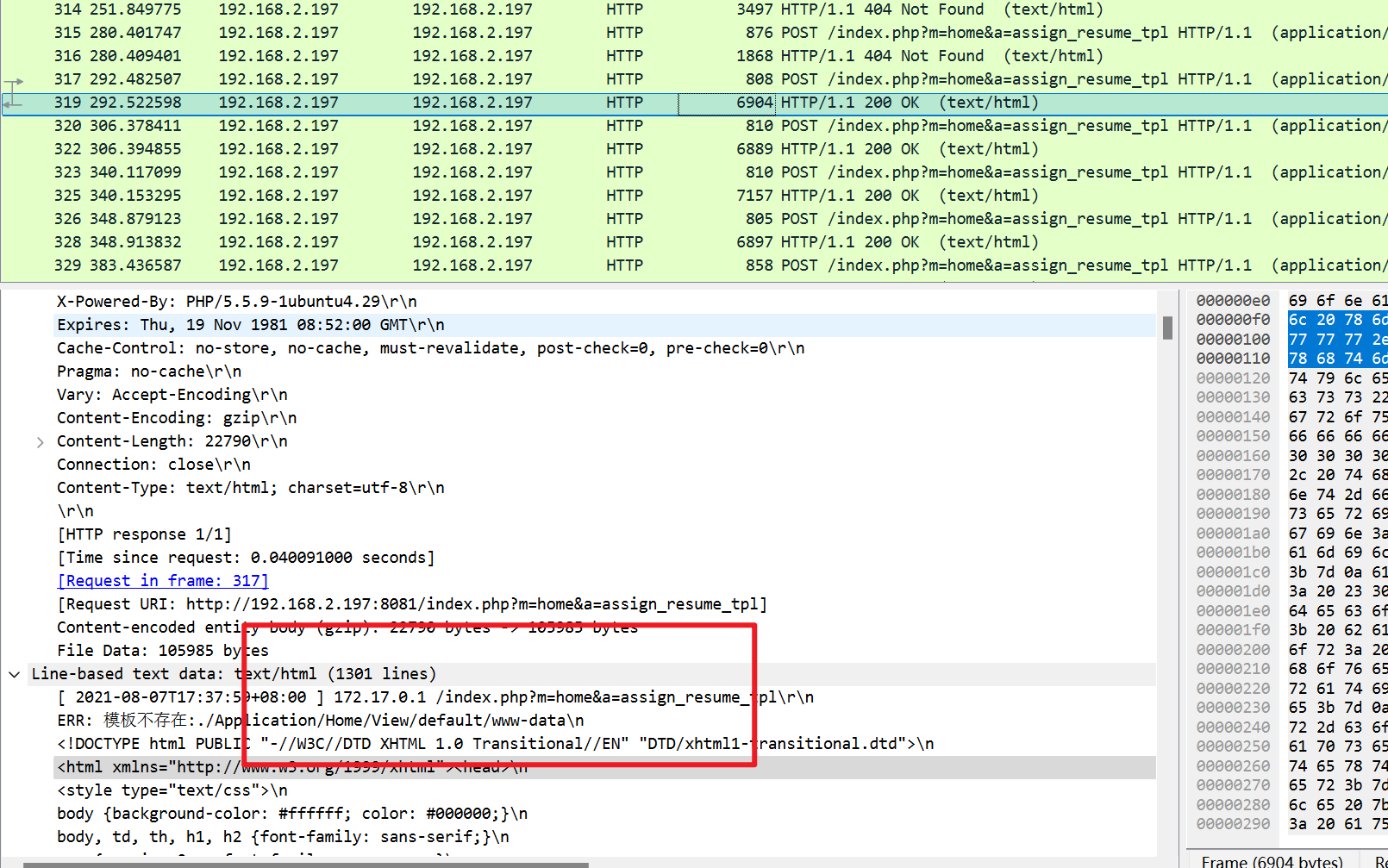Select hex offset row 00000100
The height and width of the screenshot is (868, 1388).
(x=1233, y=340)
